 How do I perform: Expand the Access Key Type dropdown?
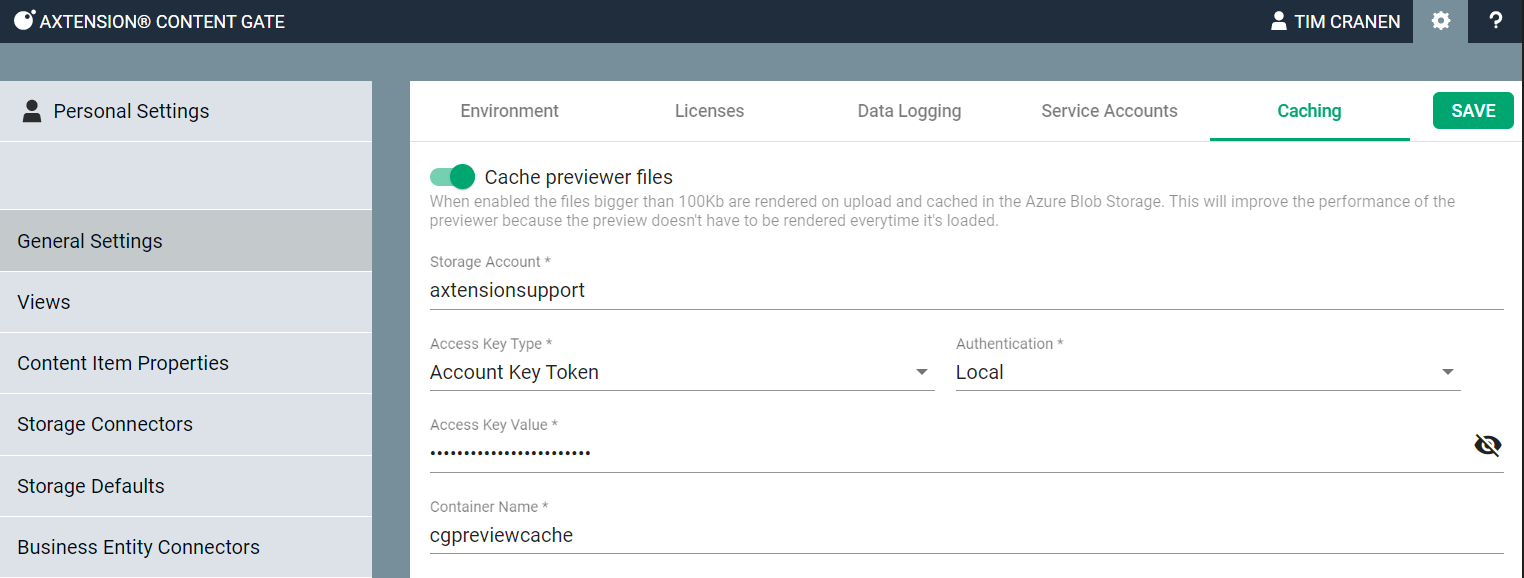point(921,373)
